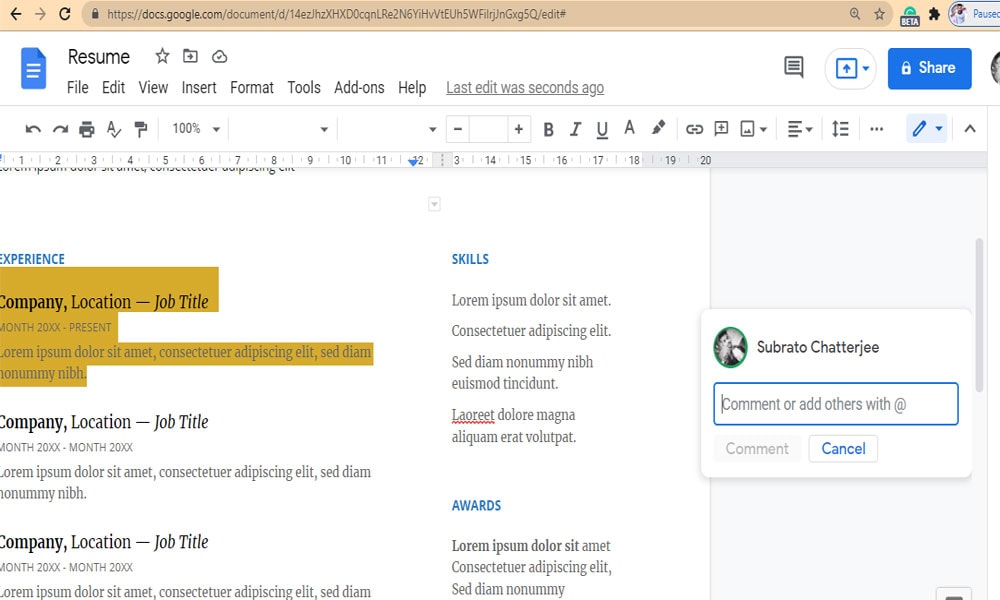Viewport: 1000px width, 600px height.
Task: Click the Insert link icon
Action: pos(694,129)
